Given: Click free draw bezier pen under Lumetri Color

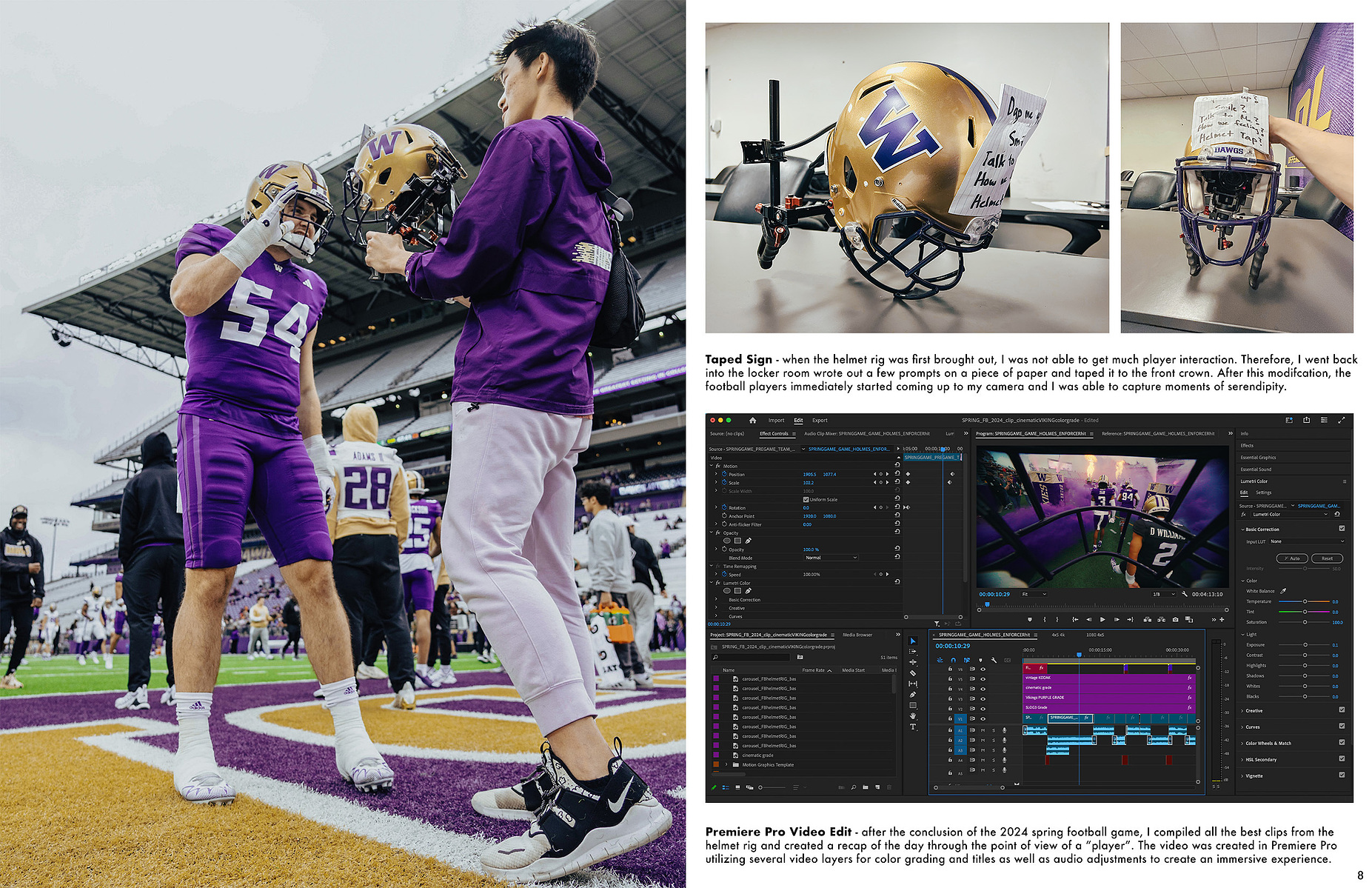Looking at the screenshot, I should (748, 591).
